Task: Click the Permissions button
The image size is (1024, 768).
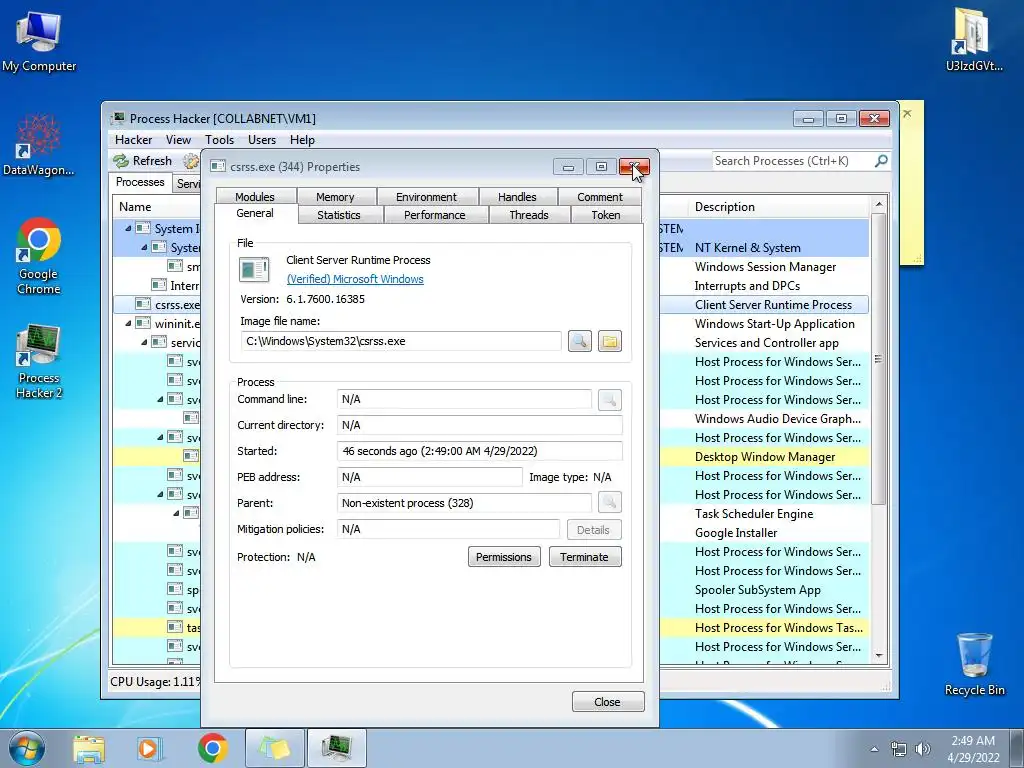Action: (x=504, y=557)
